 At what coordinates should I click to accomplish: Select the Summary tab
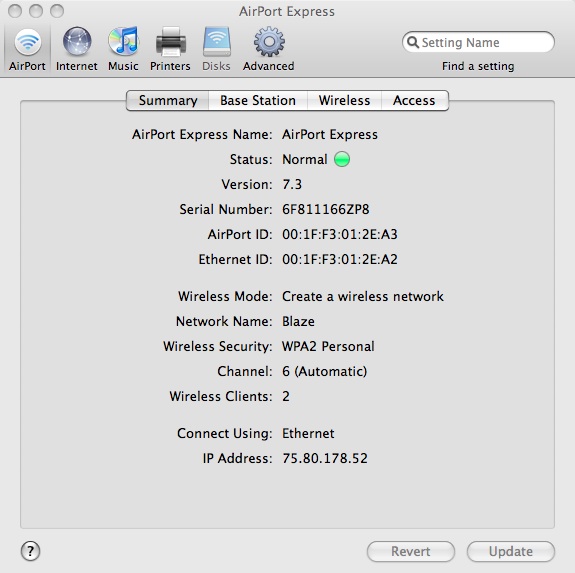click(x=168, y=100)
